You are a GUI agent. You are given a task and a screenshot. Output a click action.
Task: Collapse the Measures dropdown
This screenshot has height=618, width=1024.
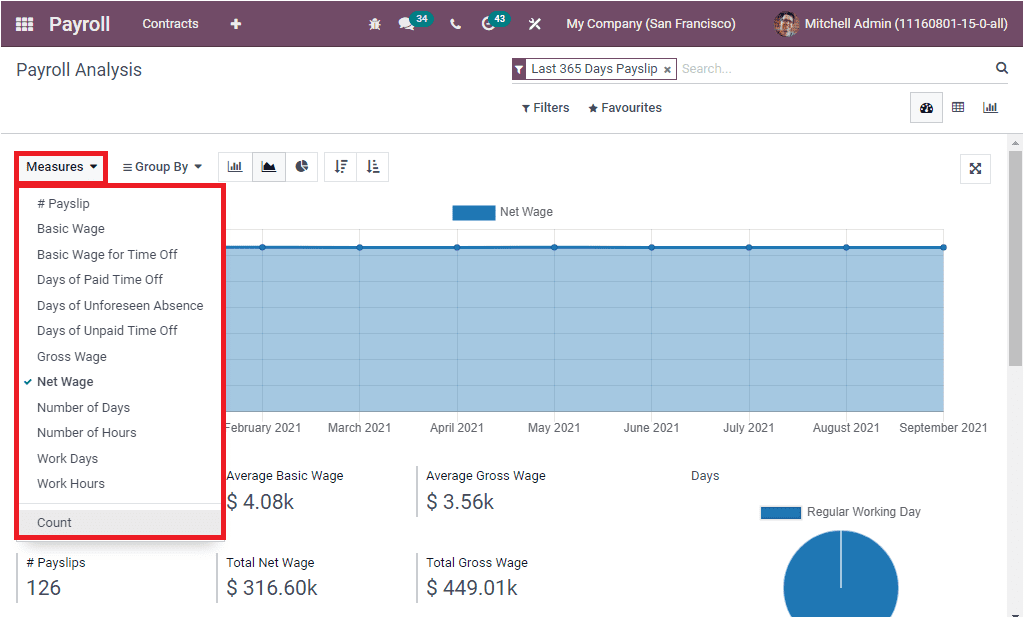pos(60,167)
